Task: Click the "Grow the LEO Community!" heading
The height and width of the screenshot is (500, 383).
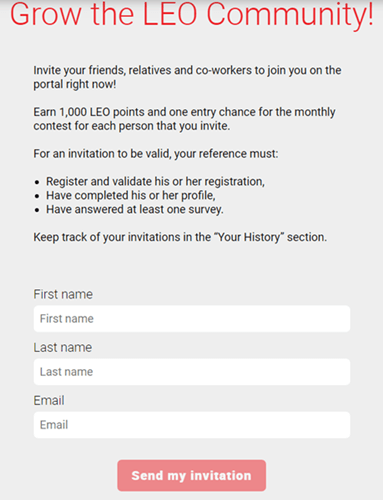Action: (192, 14)
